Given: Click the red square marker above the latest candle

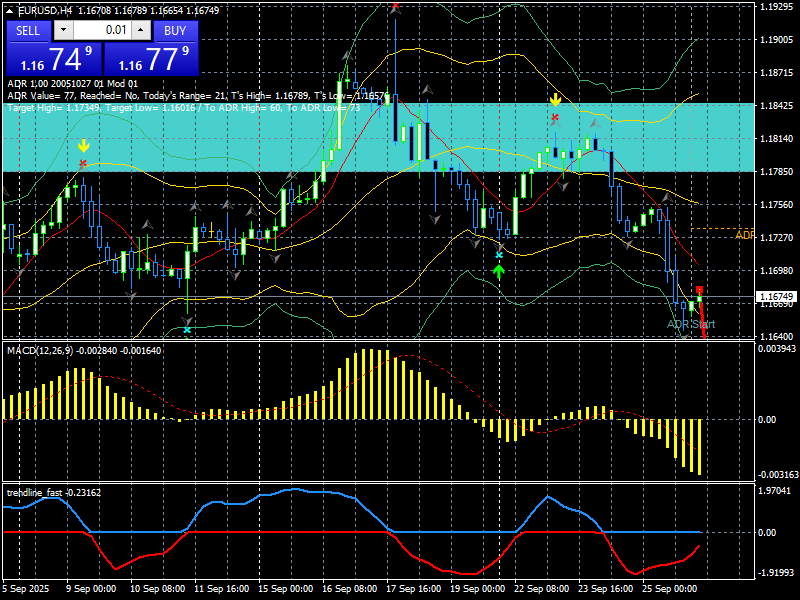Looking at the screenshot, I should pos(699,290).
